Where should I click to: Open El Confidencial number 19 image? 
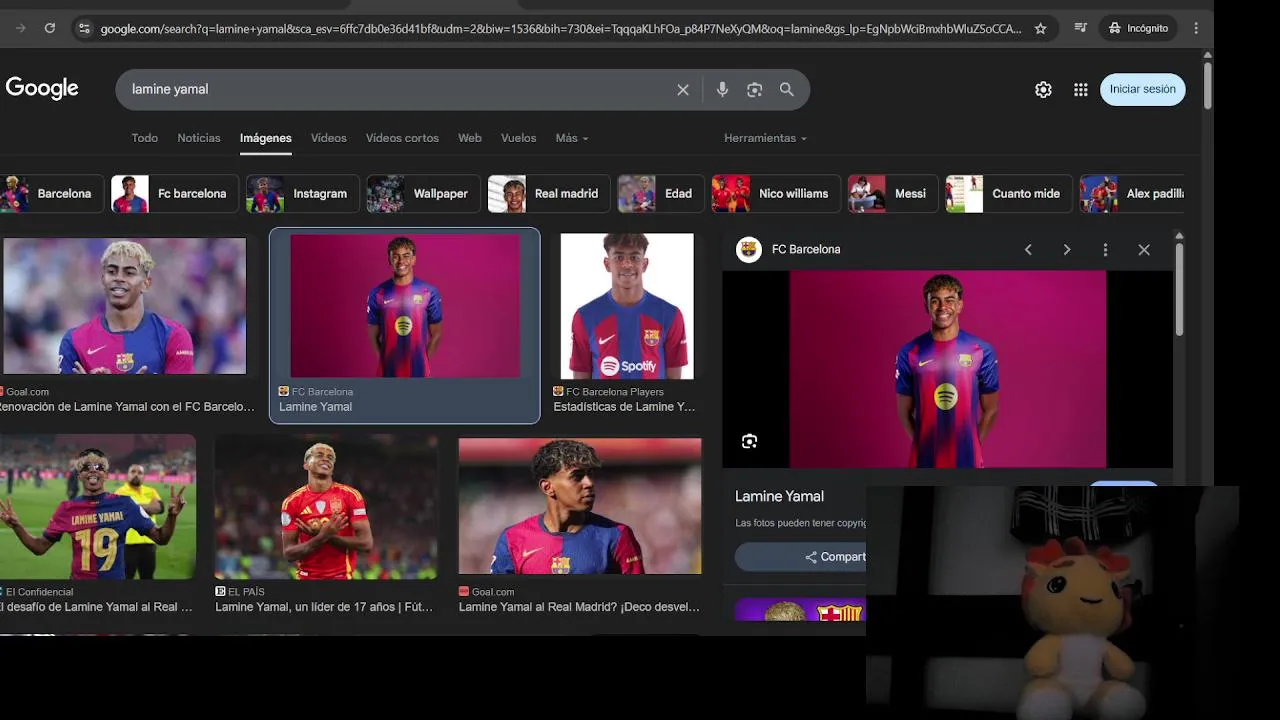pos(98,507)
